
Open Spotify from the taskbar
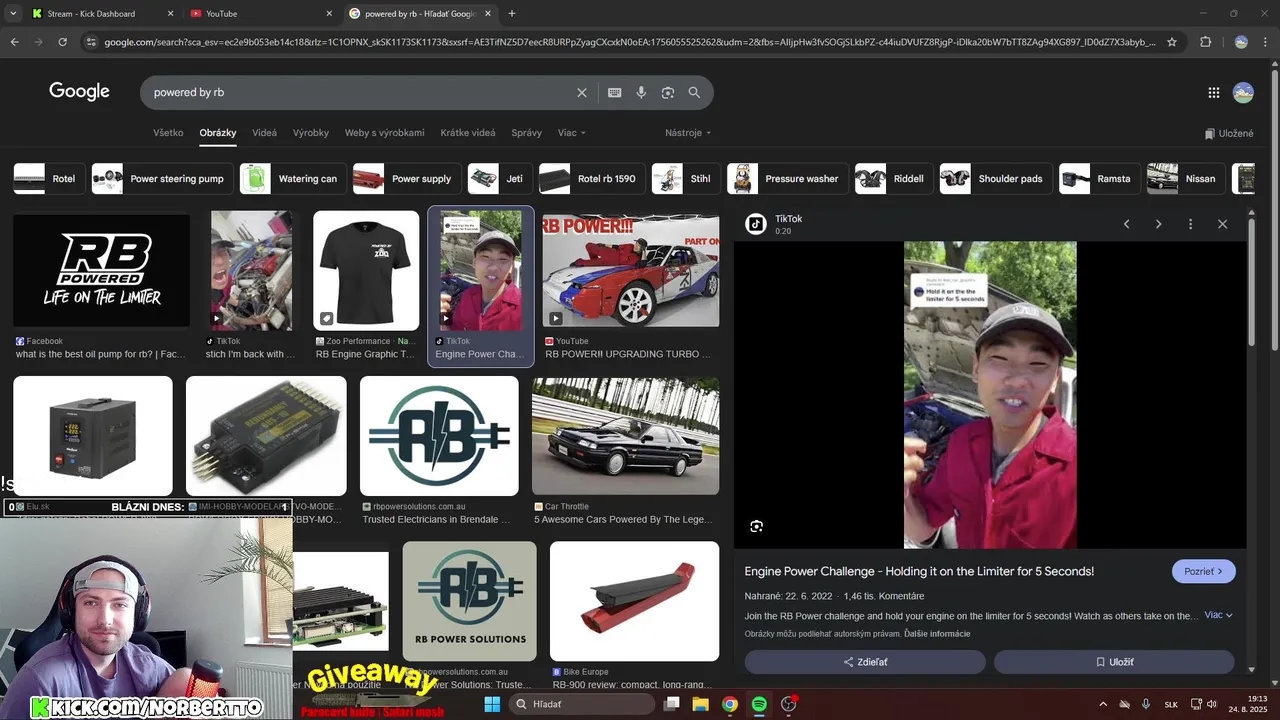(x=759, y=704)
